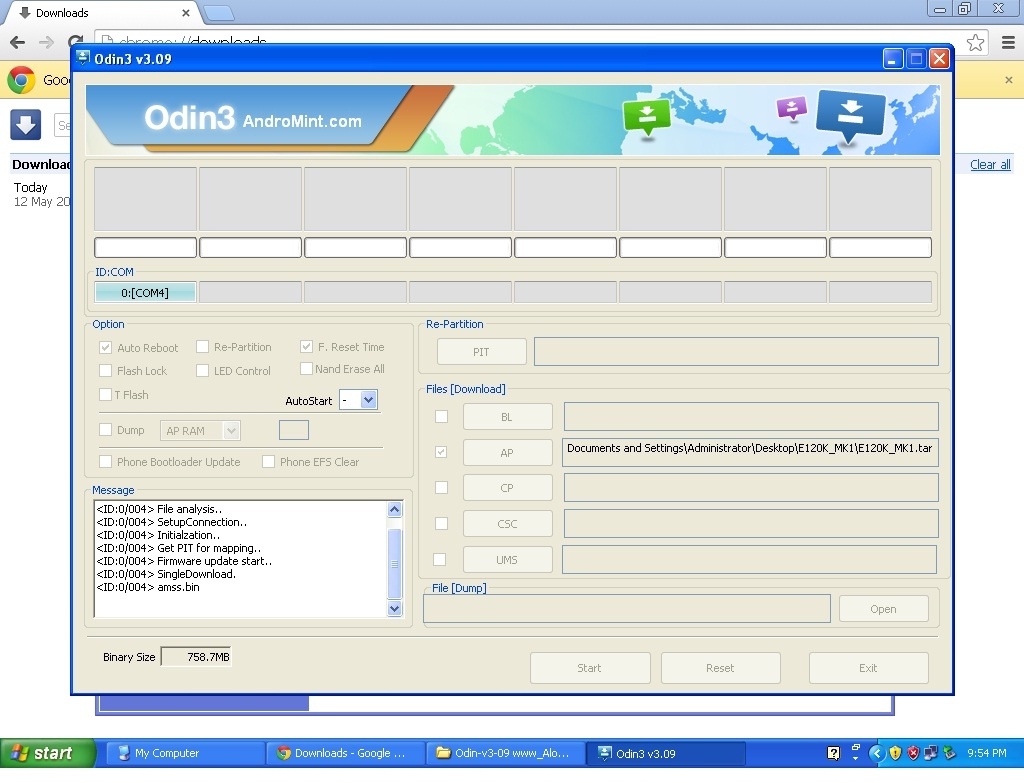Enable the Phone EFS Clear checkbox

pyautogui.click(x=268, y=461)
